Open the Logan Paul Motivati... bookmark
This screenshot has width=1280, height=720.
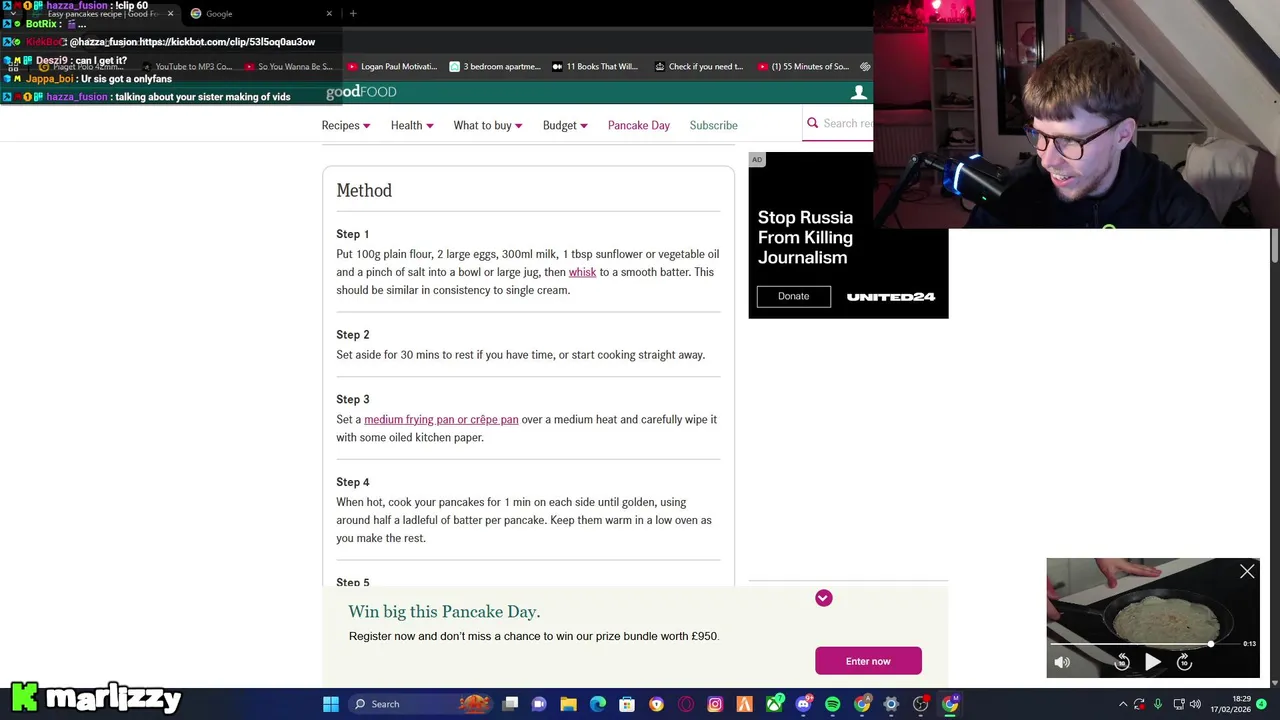392,67
